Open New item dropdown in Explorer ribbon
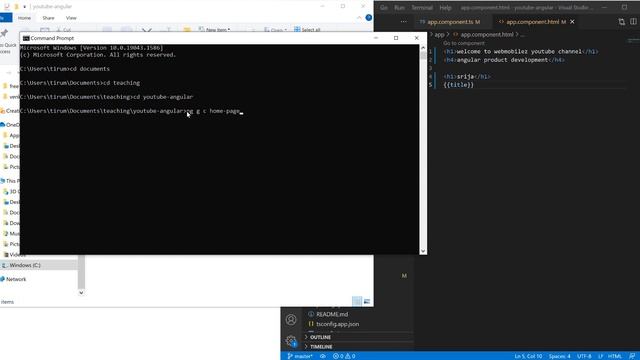Screen dimensions: 640x360 pyautogui.click(x=214, y=29)
